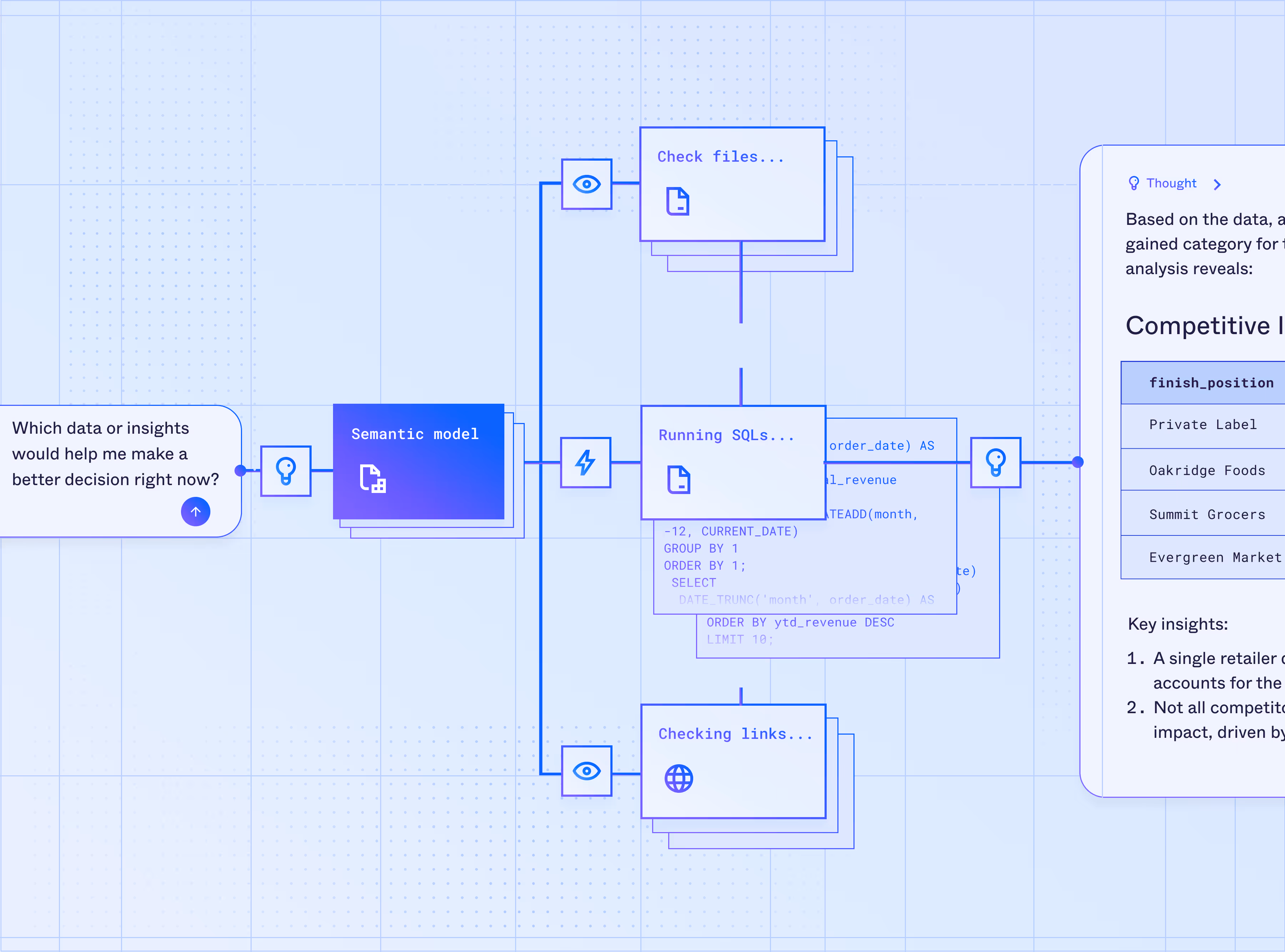
Task: Select the document icon in Running SQLs card
Action: pos(679,479)
